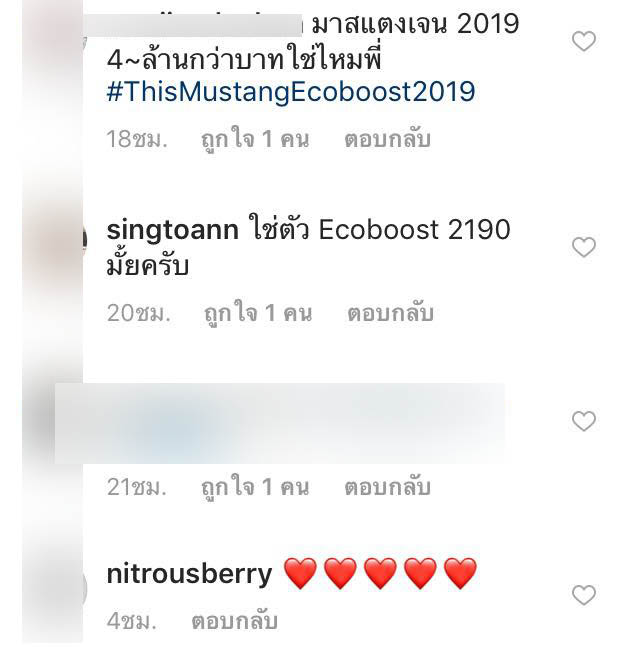The image size is (640, 669).
Task: View likes on the 18ชม. comment
Action: tap(255, 140)
